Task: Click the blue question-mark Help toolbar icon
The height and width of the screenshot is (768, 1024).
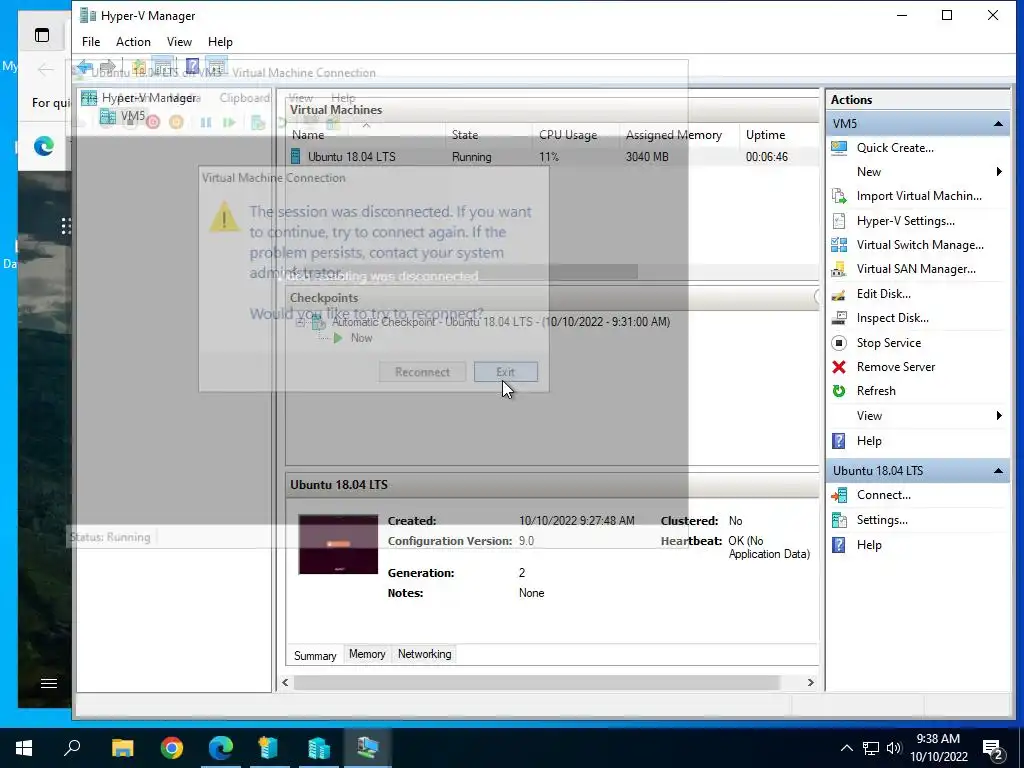Action: point(192,67)
